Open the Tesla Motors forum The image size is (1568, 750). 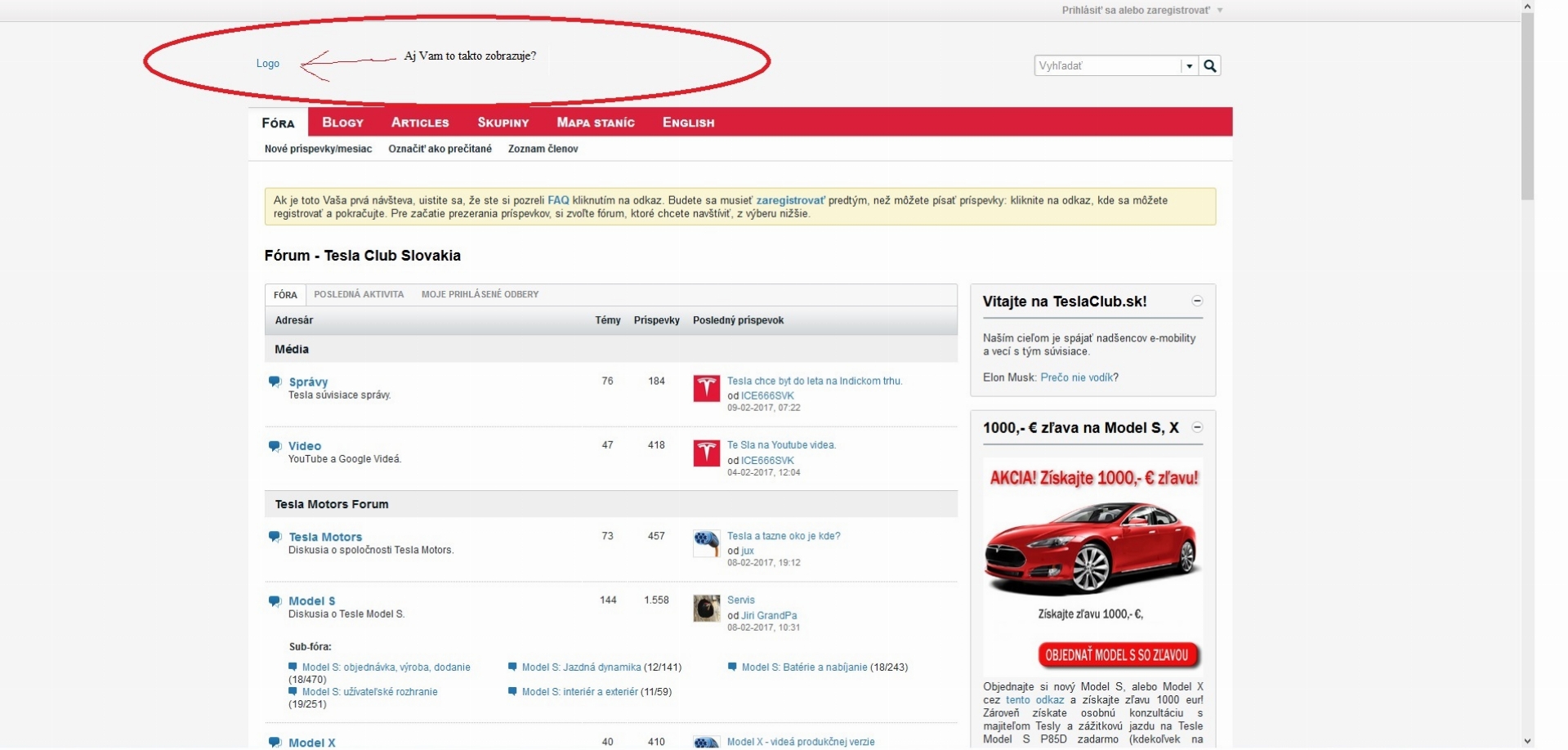click(325, 537)
